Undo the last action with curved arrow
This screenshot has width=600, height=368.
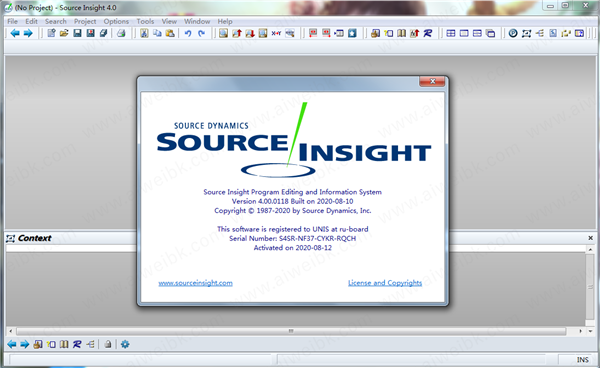(x=188, y=33)
